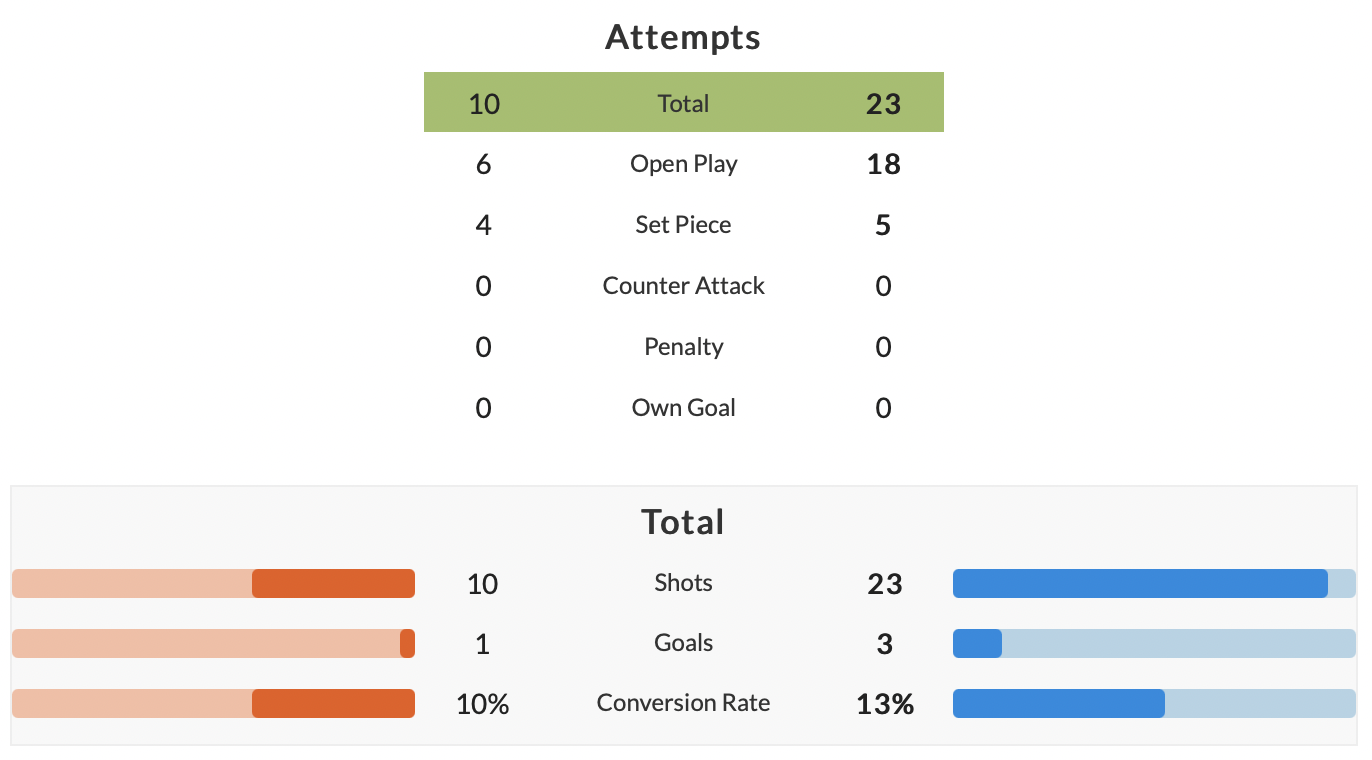
Task: Click the orange Conversion Rate bar
Action: tap(213, 703)
